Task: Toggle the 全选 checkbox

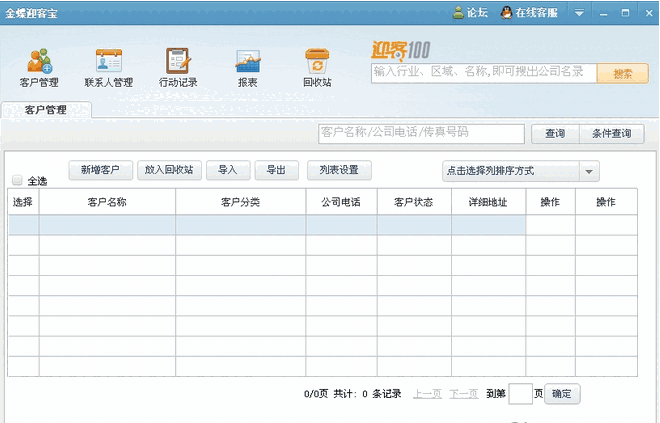Action: click(17, 180)
